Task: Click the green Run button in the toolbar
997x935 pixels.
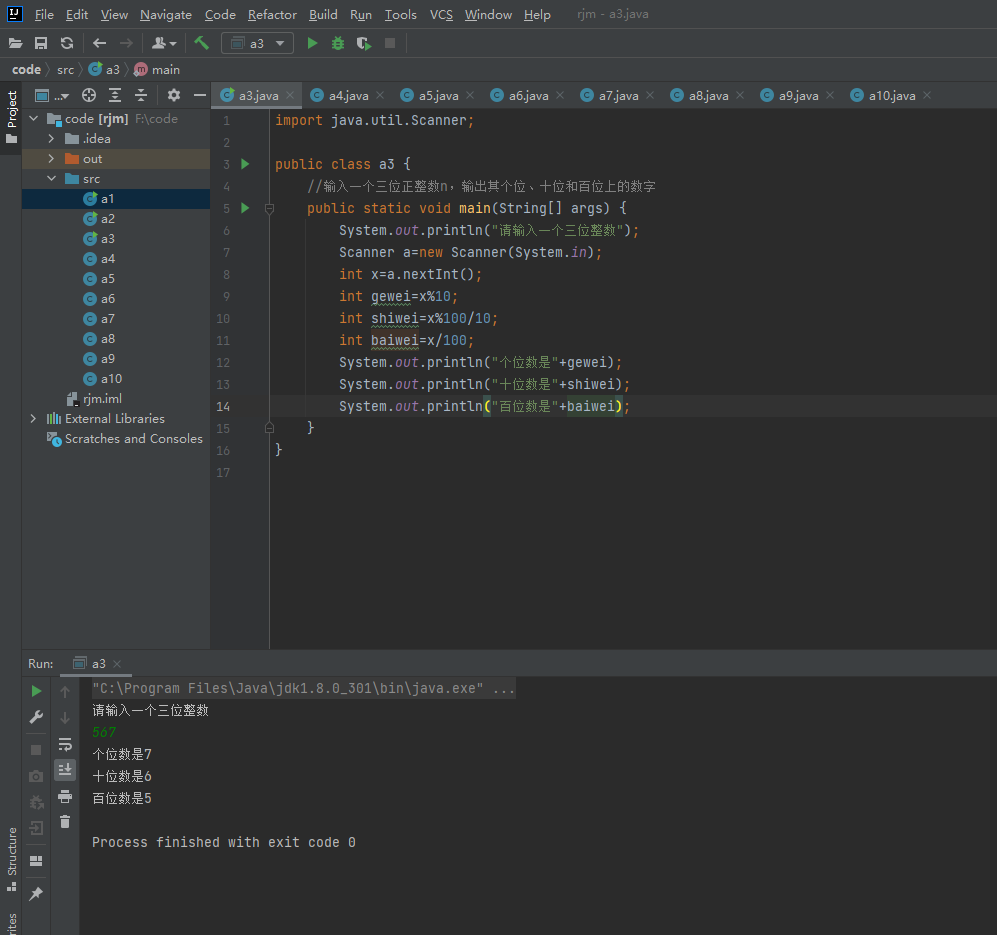Action: tap(312, 43)
